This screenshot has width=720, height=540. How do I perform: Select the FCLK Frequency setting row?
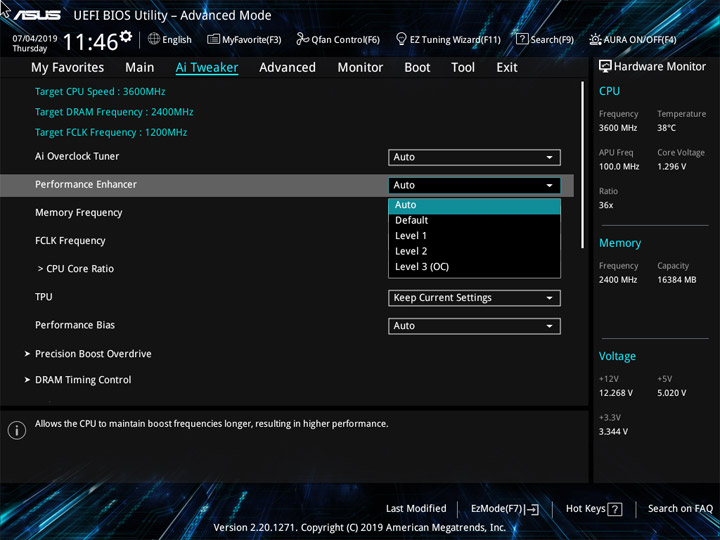pyautogui.click(x=70, y=241)
